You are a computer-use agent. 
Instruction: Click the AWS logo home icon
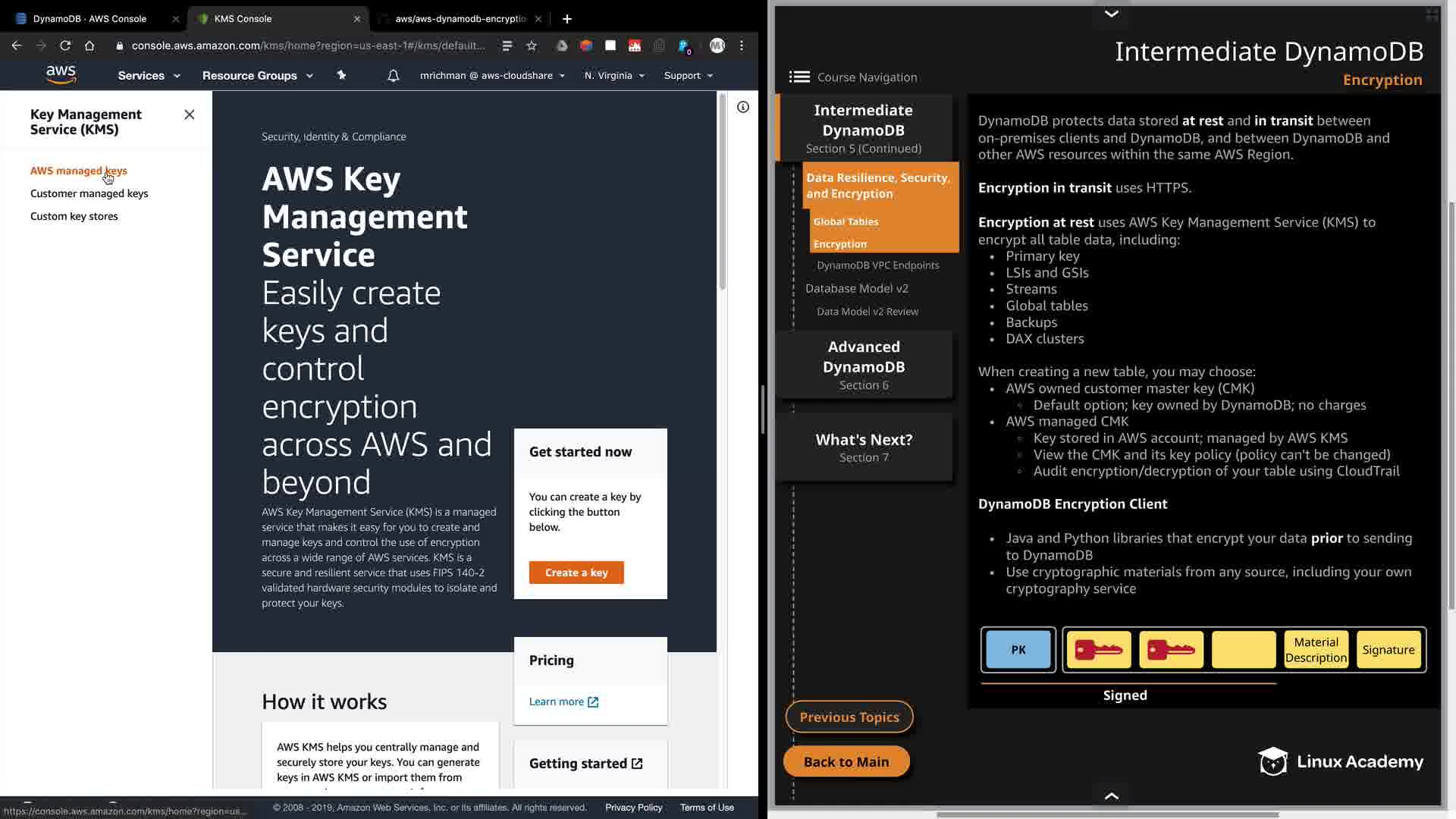pos(61,74)
